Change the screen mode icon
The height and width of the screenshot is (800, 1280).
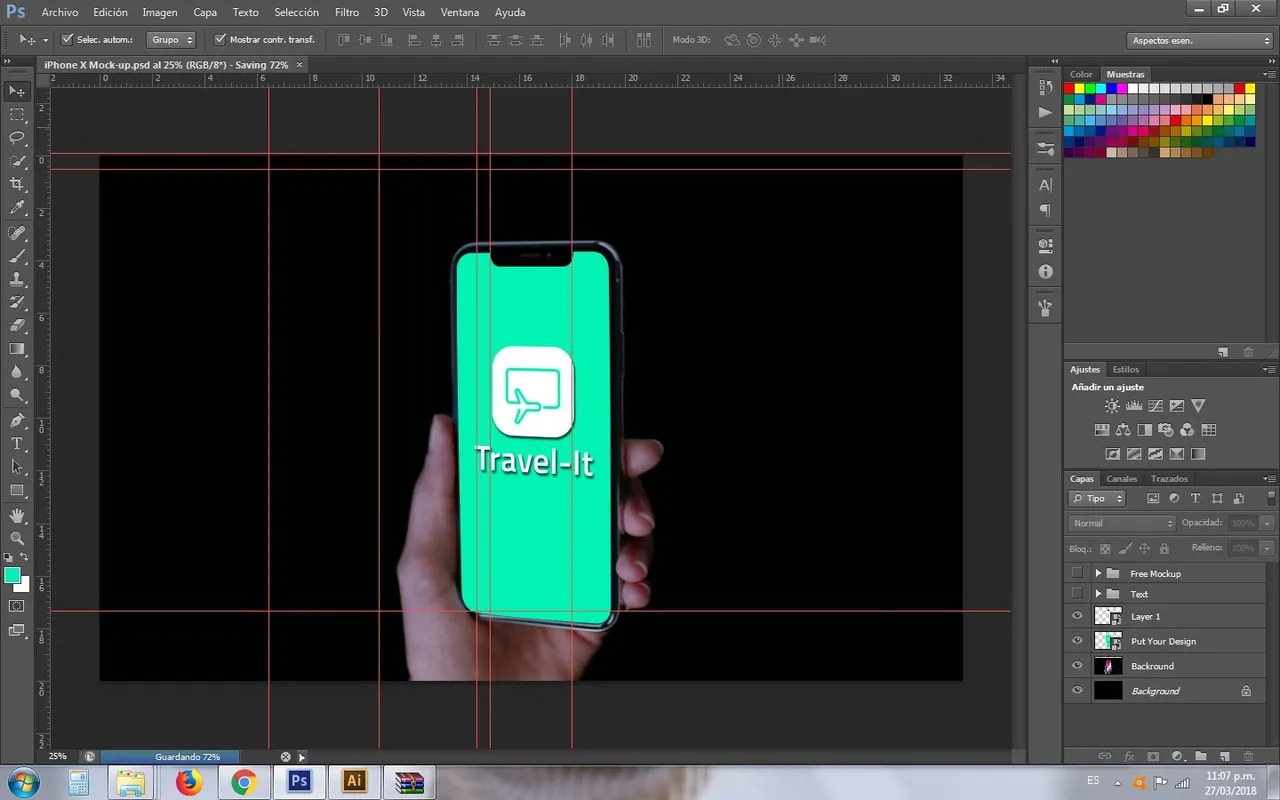17,630
